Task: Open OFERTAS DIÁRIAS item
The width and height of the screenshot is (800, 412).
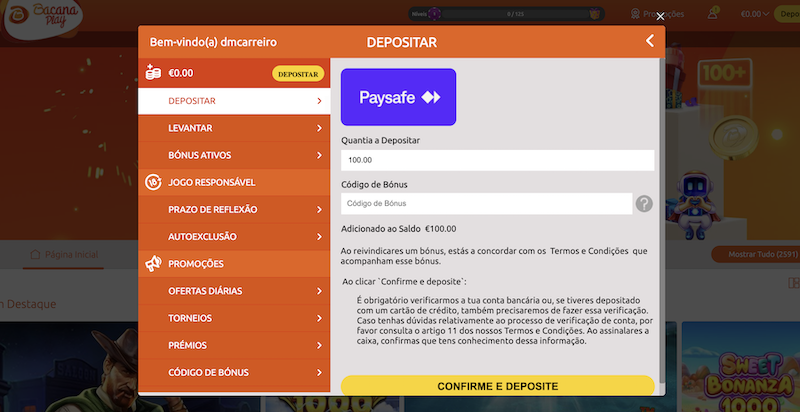Action: point(234,291)
